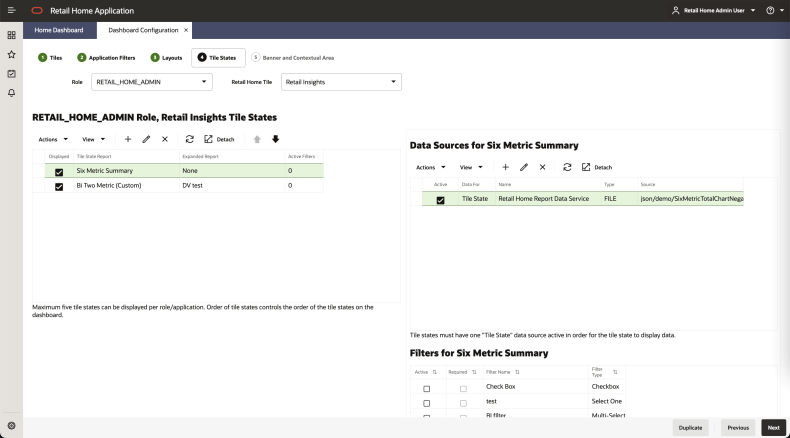This screenshot has width=790, height=438.
Task: Open View menu for data sources
Action: point(471,167)
